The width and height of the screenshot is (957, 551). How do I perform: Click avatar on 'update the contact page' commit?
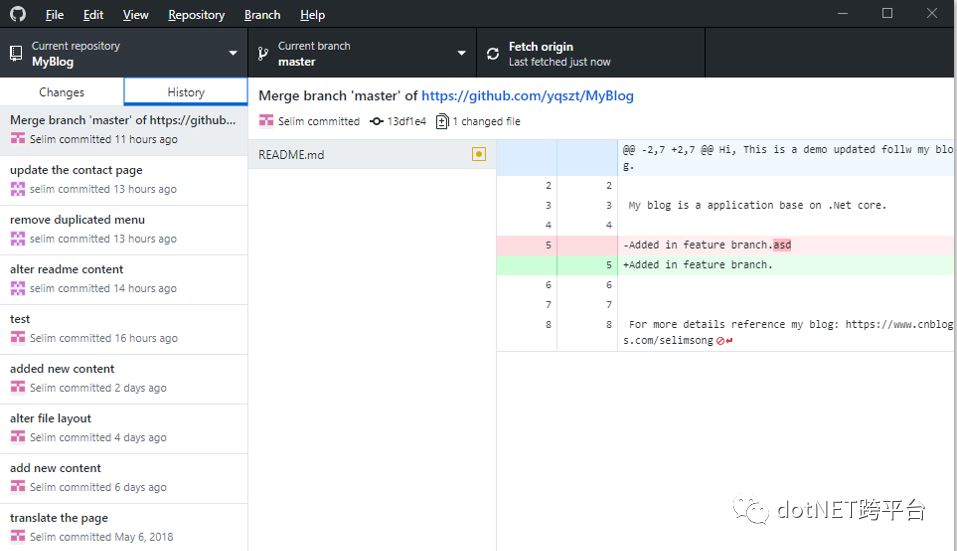(18, 189)
